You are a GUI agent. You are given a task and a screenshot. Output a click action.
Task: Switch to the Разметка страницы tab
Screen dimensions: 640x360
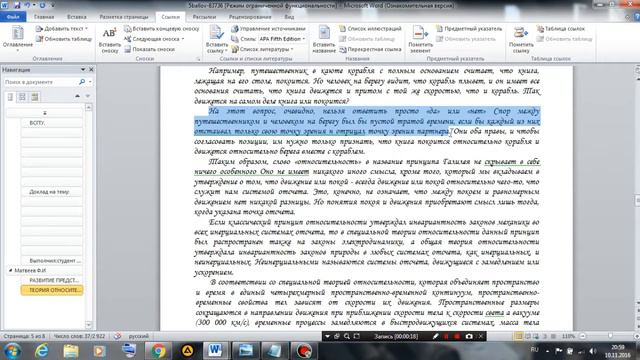[124, 17]
